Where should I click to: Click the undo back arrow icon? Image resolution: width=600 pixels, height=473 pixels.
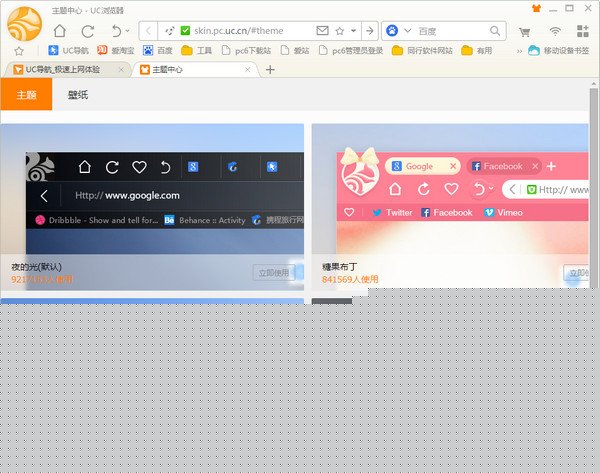tap(116, 31)
